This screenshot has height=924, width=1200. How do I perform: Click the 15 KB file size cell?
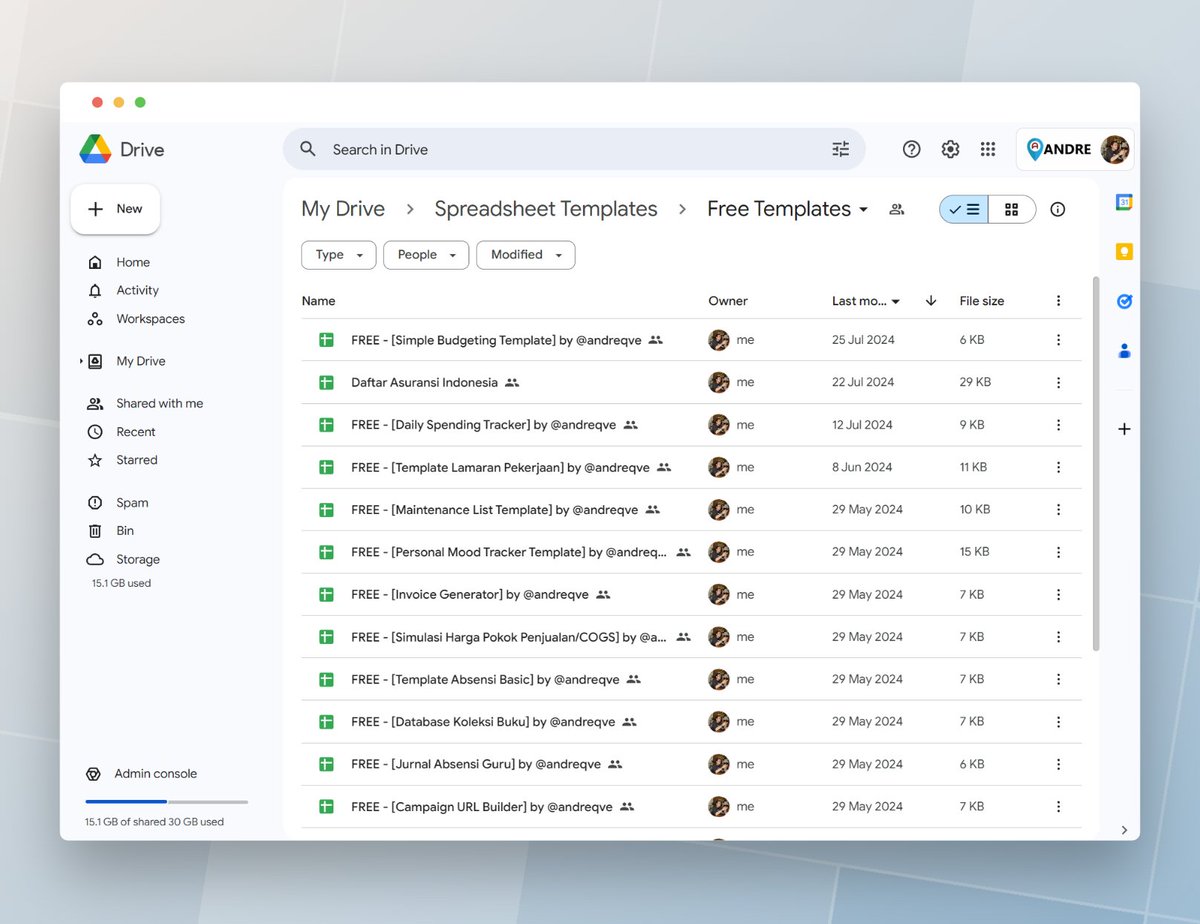tap(974, 552)
